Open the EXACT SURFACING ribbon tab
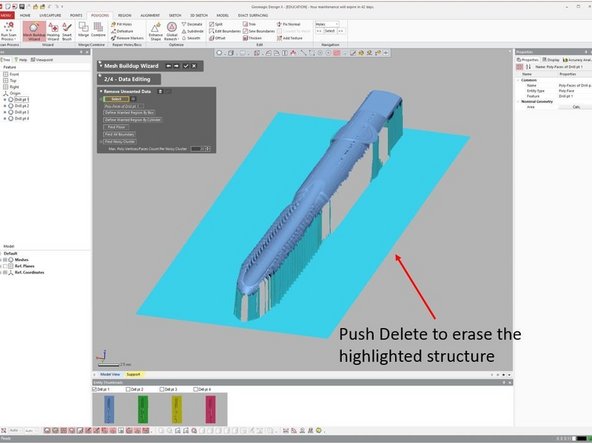This screenshot has width=592, height=444. point(253,15)
